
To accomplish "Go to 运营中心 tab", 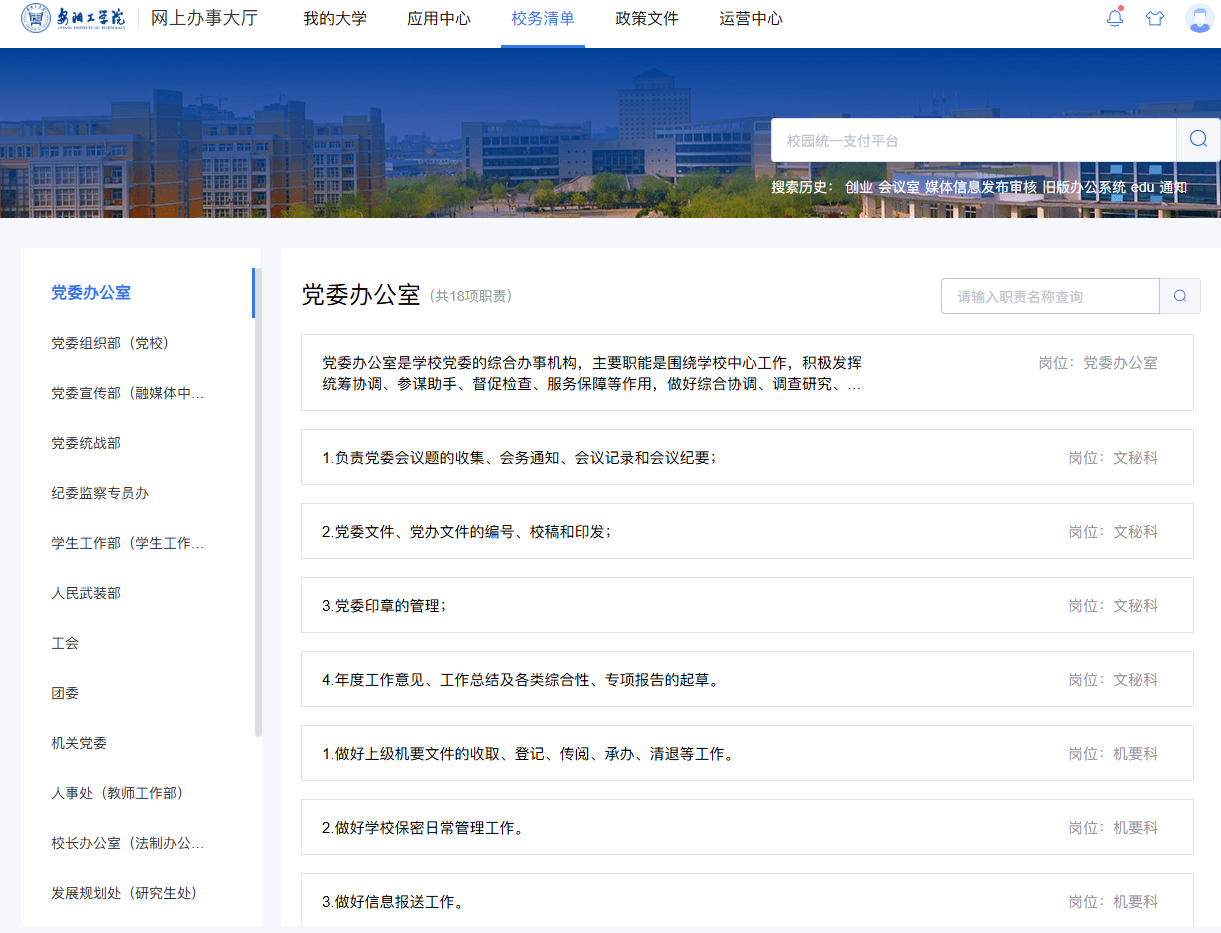I will (751, 19).
